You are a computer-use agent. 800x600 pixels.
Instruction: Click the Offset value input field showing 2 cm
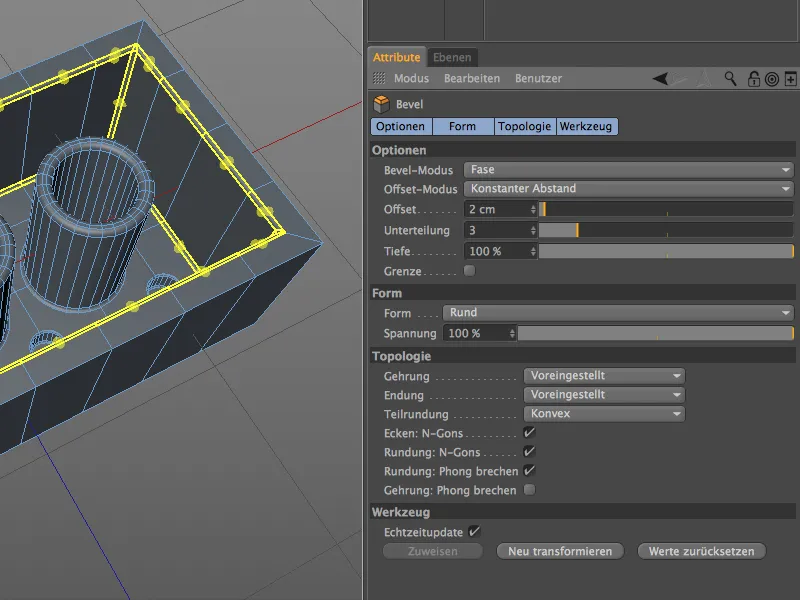(x=490, y=209)
